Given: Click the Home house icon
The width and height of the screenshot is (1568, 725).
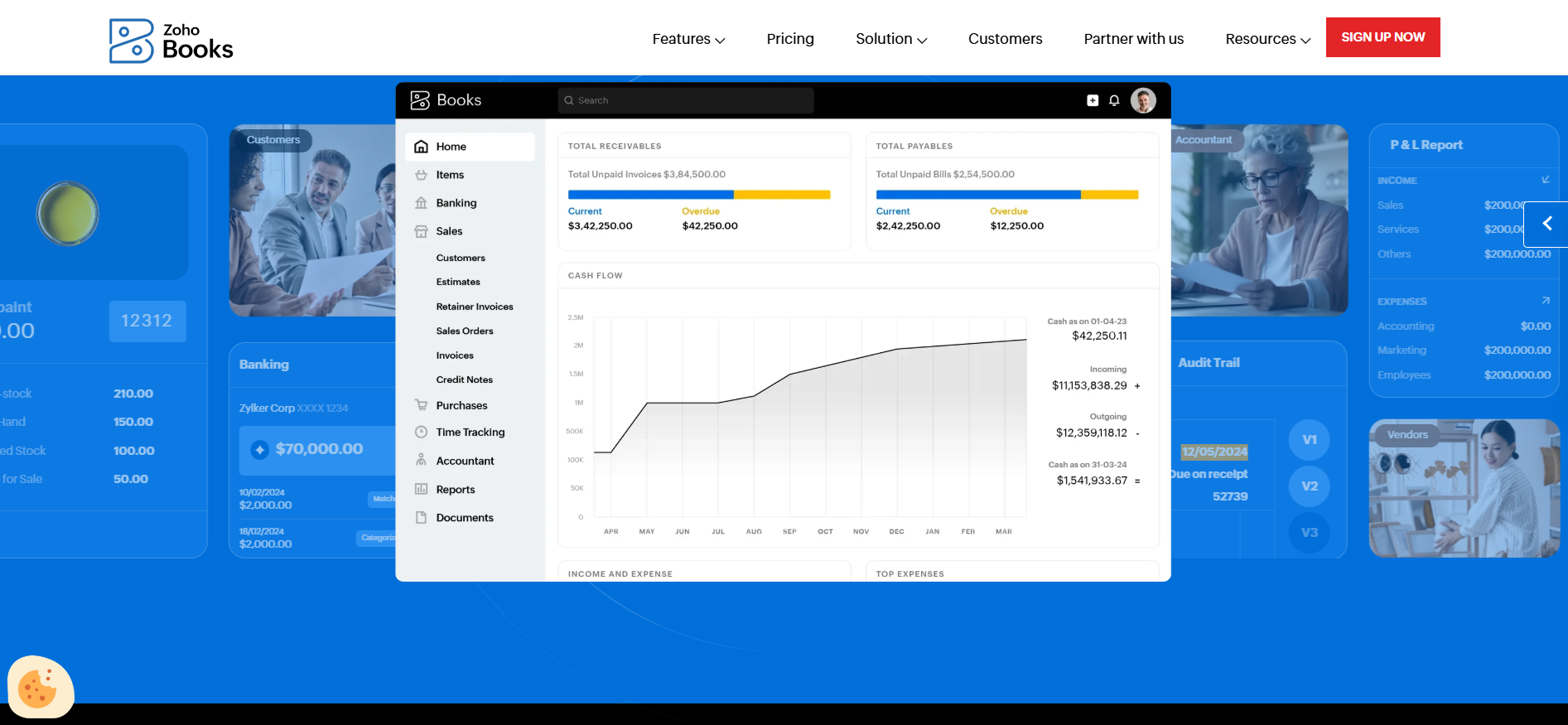Looking at the screenshot, I should tap(421, 147).
